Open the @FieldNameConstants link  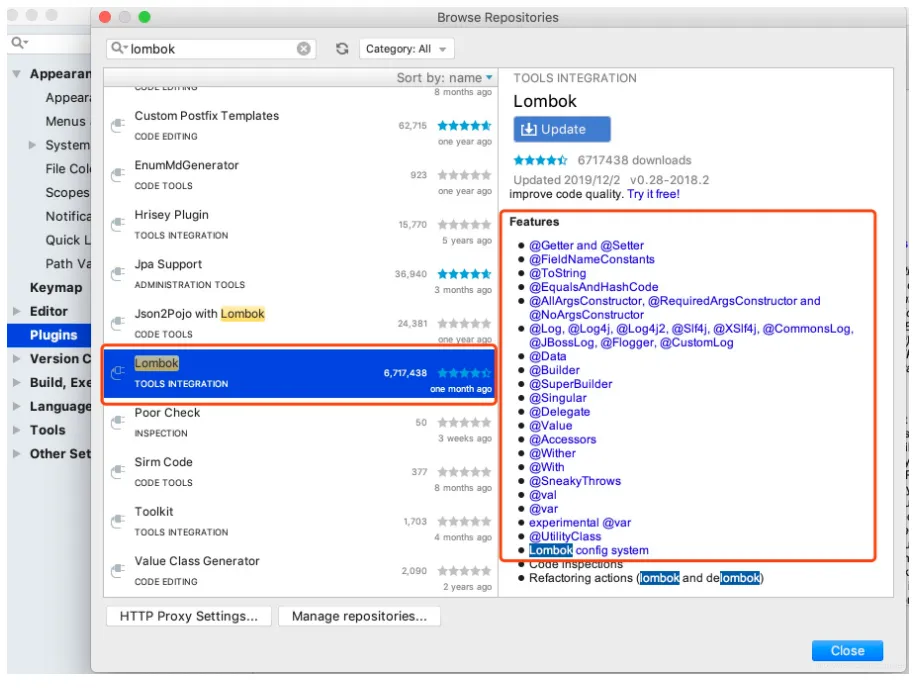coord(592,260)
